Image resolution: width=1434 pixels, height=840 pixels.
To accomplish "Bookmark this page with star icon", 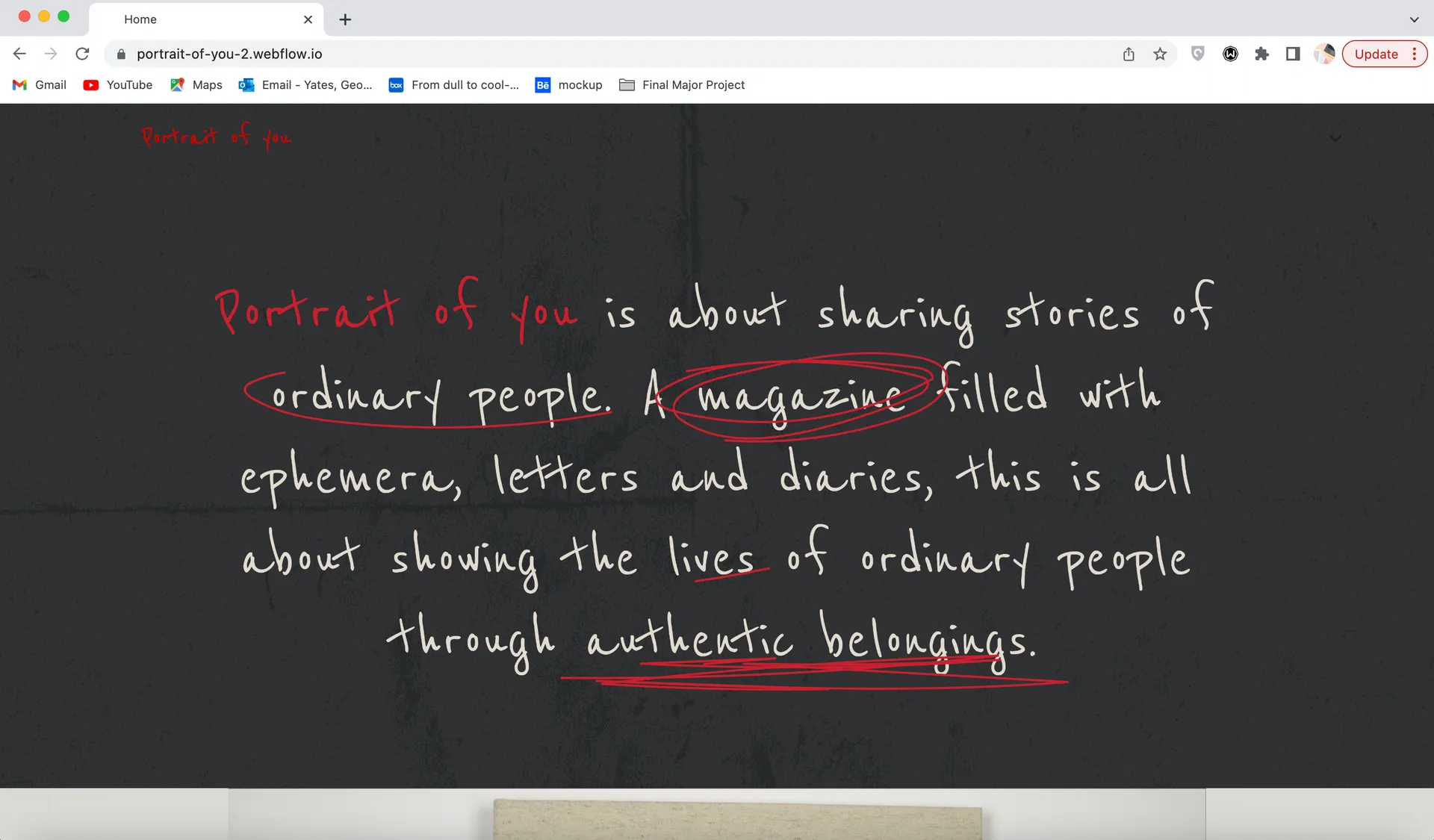I will [1159, 54].
